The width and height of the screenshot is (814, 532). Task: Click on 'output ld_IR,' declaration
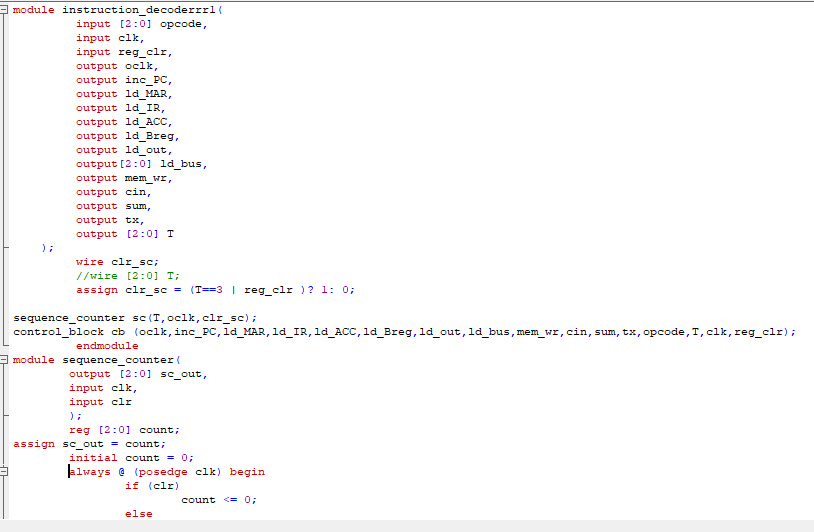click(x=120, y=108)
